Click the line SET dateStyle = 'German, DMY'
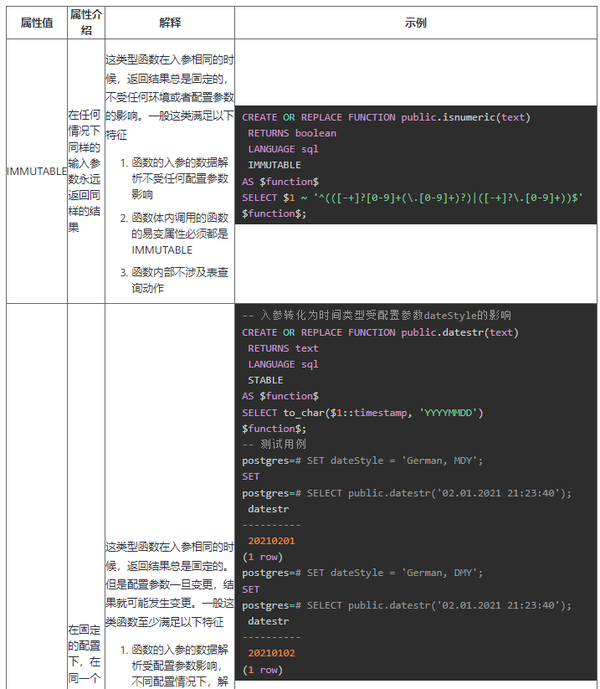Image resolution: width=600 pixels, height=689 pixels. coord(362,573)
